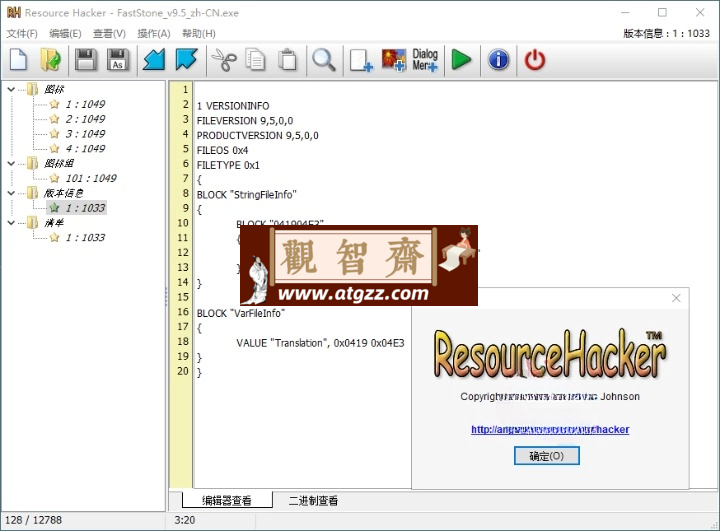
Task: Open the 文件(F) menu
Action: [22, 34]
